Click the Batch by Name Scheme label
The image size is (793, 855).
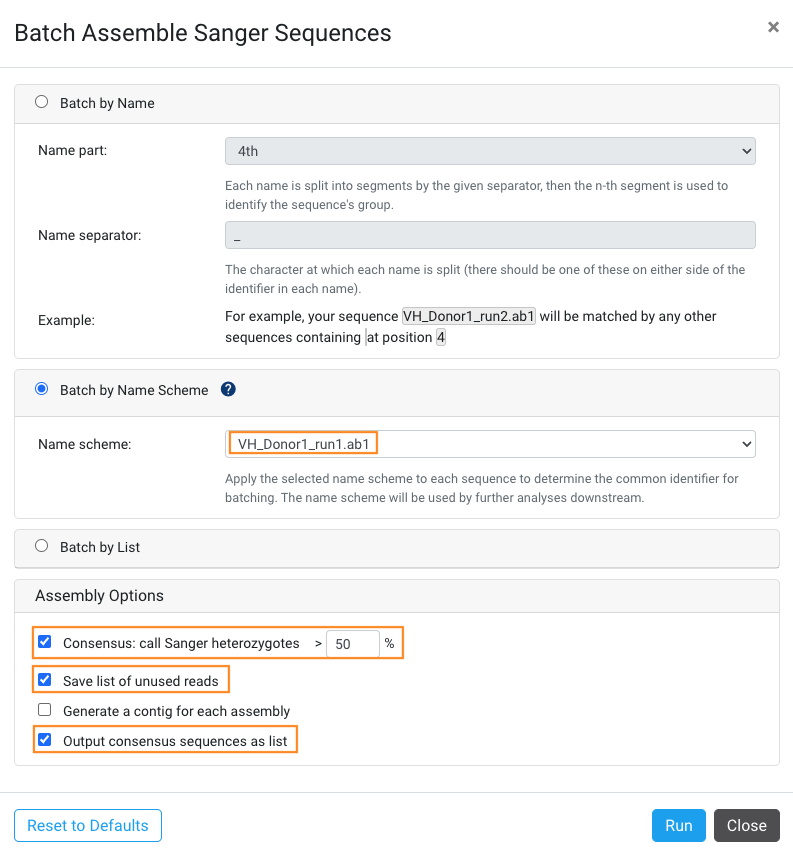(134, 390)
